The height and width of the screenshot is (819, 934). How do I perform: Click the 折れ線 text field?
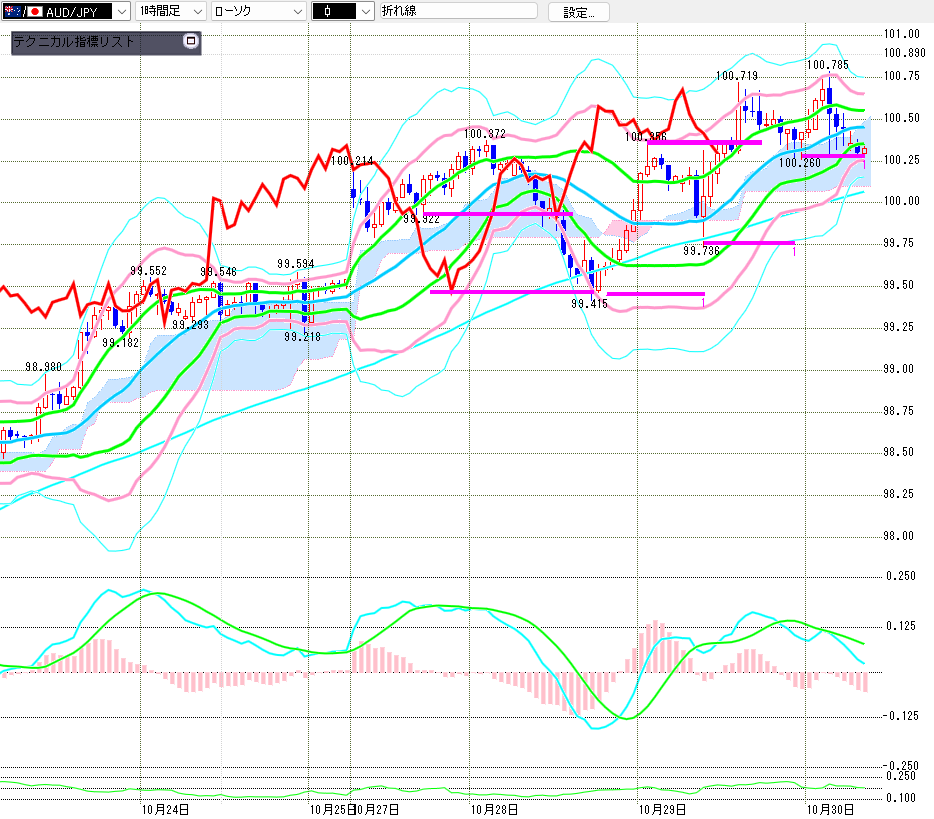[x=458, y=12]
